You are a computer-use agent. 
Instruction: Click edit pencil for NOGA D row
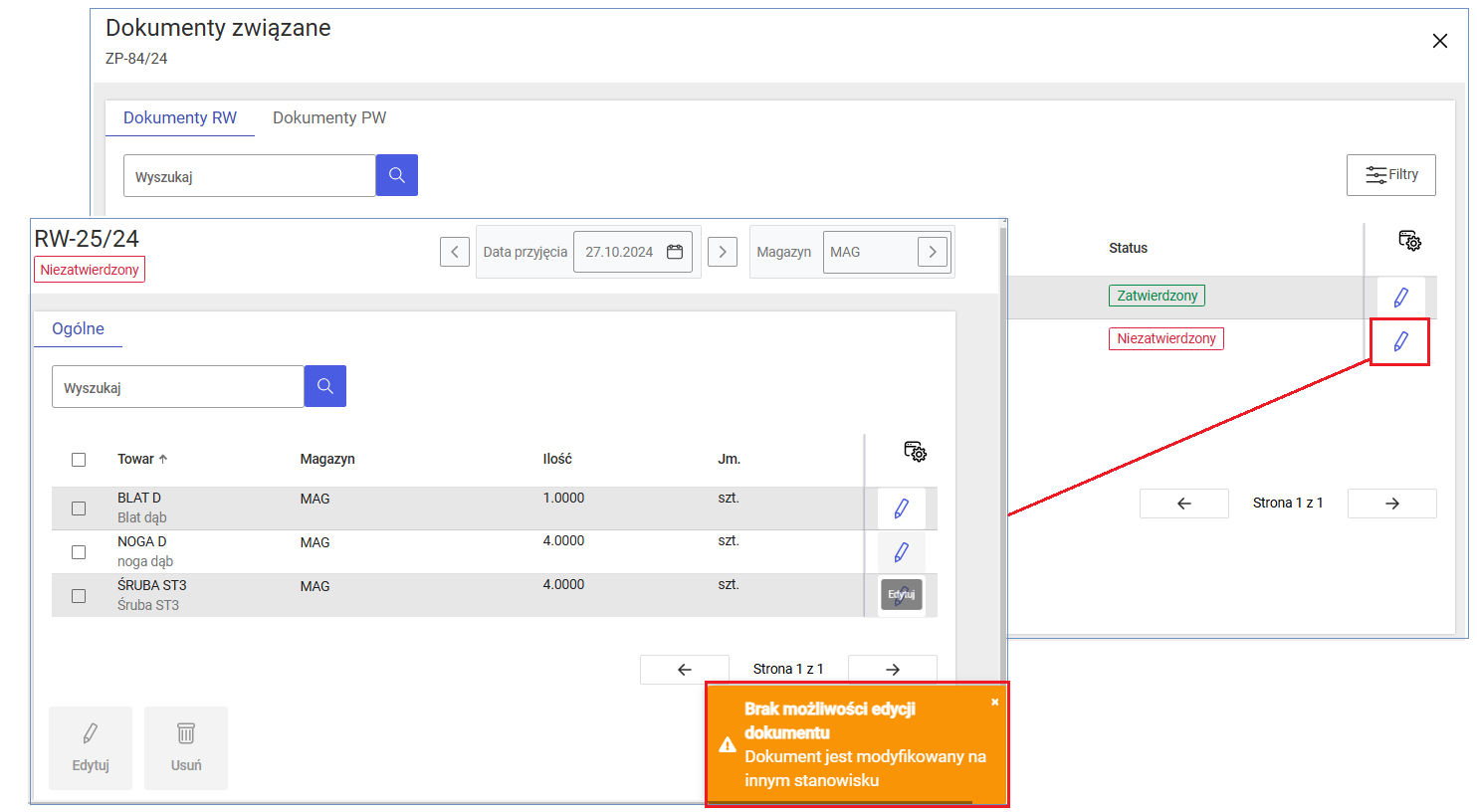click(902, 552)
